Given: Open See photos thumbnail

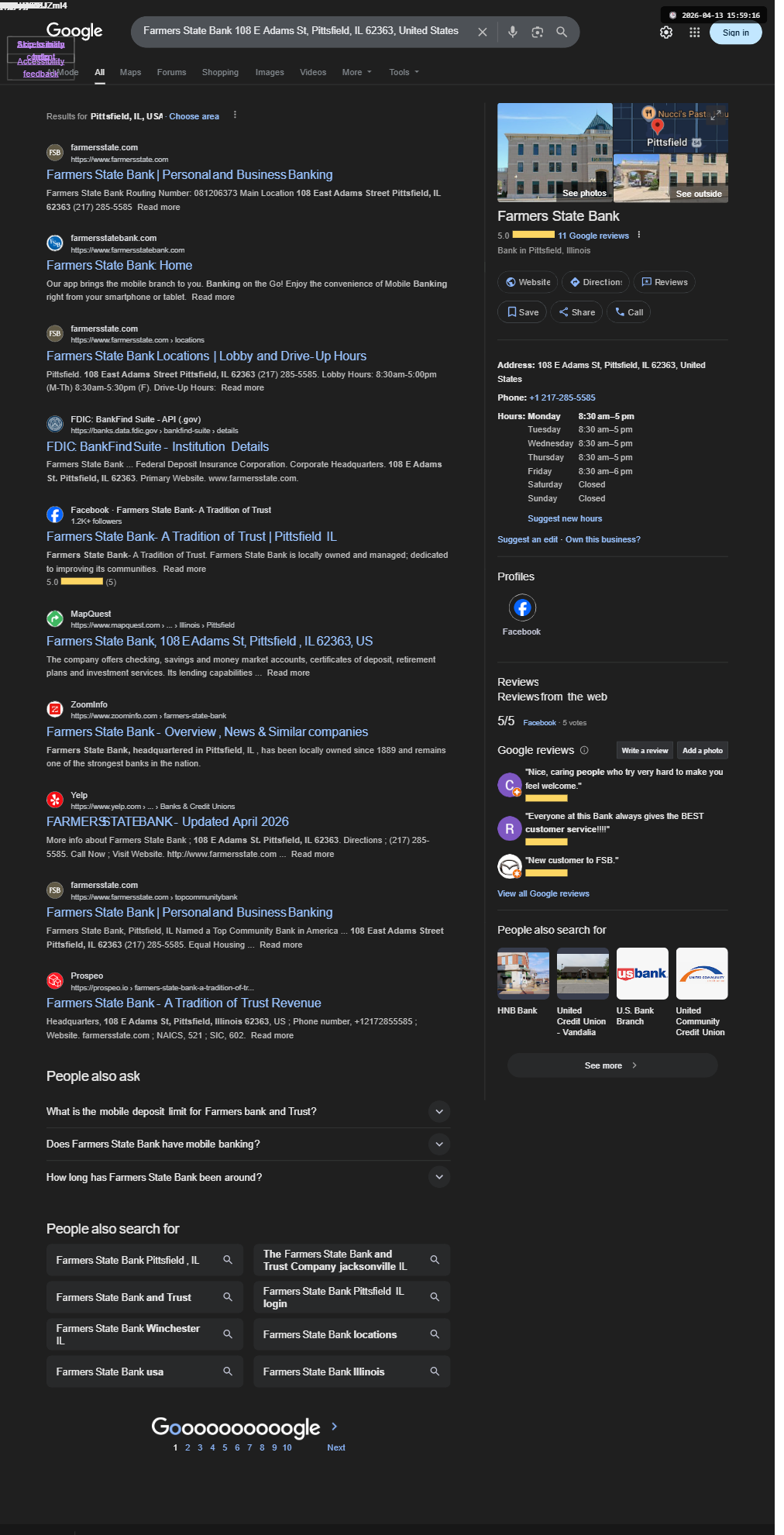Looking at the screenshot, I should [x=555, y=152].
